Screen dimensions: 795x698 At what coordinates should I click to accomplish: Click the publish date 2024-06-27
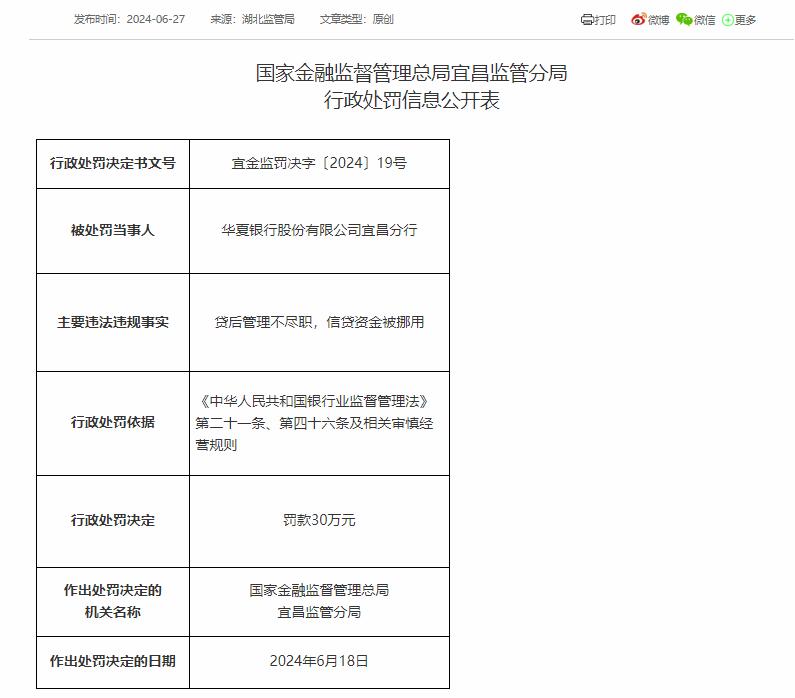[x=156, y=19]
